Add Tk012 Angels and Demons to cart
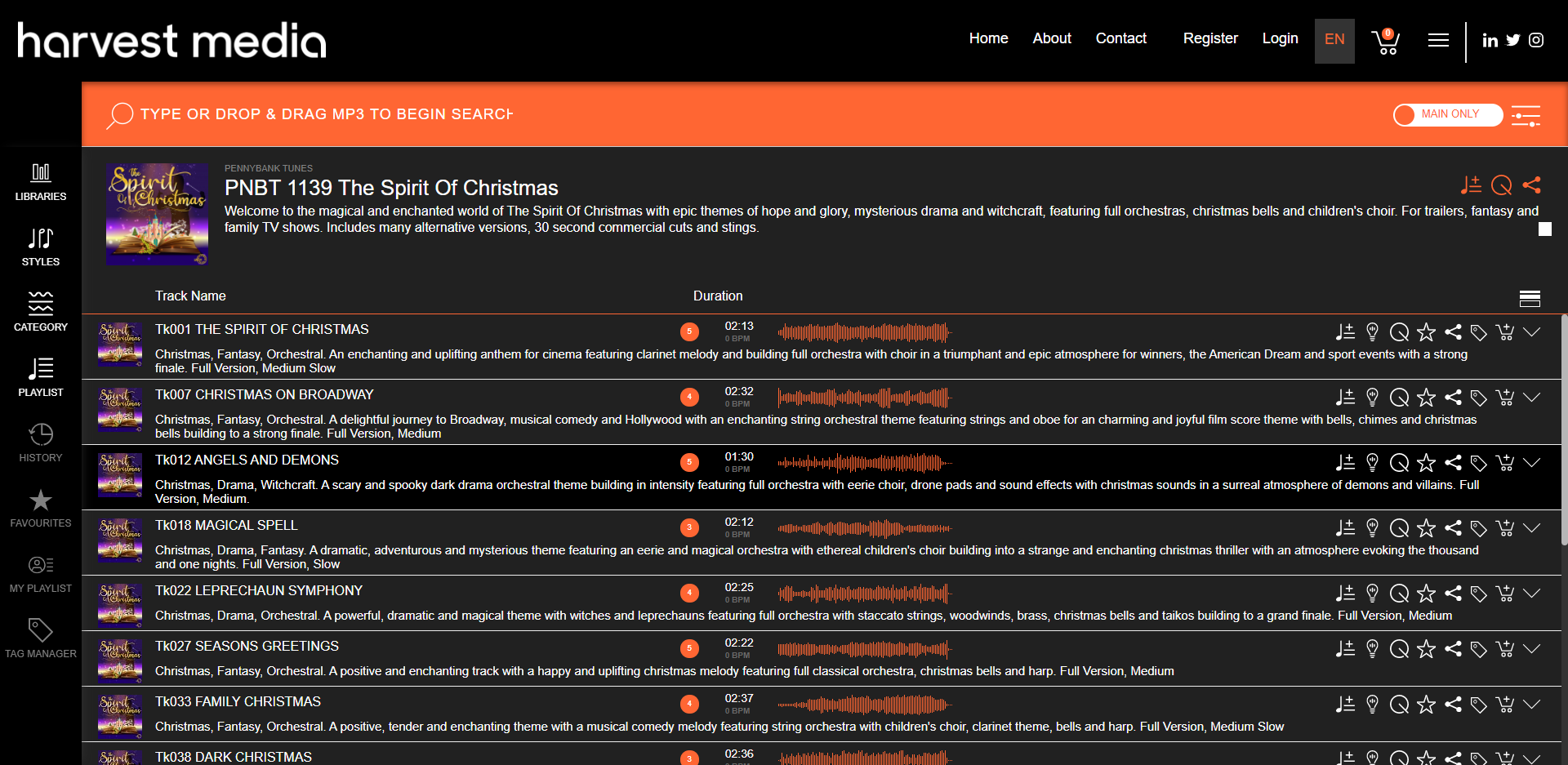 point(1505,463)
